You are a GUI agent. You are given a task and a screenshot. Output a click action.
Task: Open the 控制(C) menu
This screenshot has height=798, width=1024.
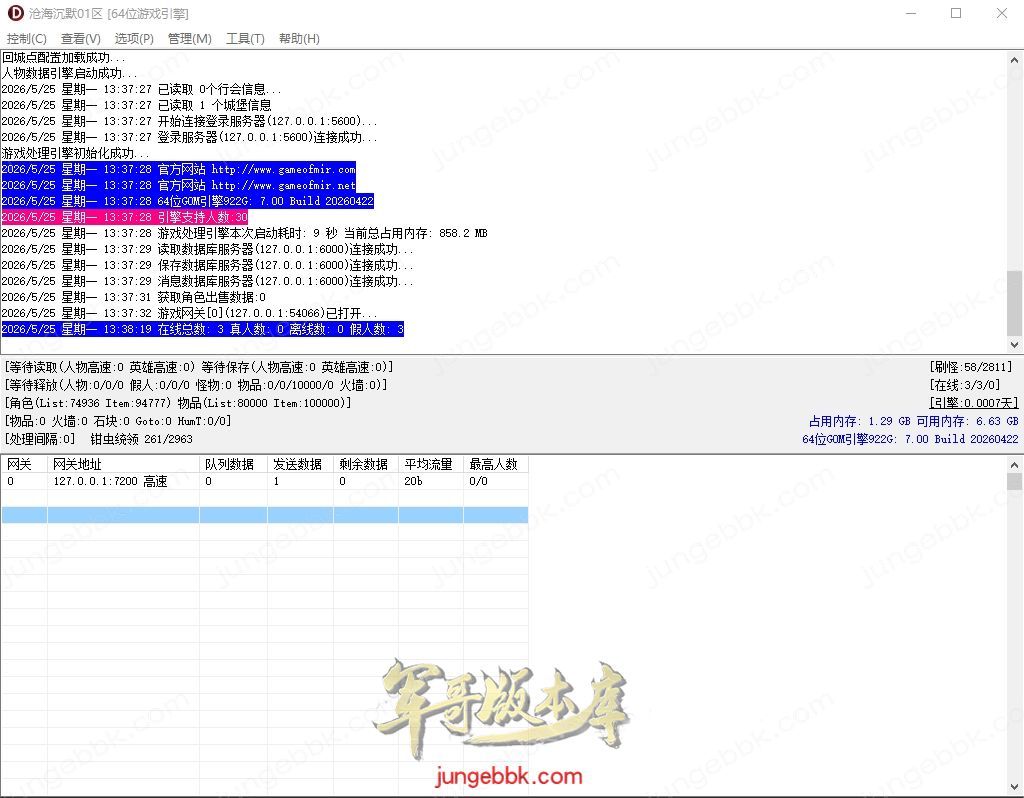coord(27,39)
